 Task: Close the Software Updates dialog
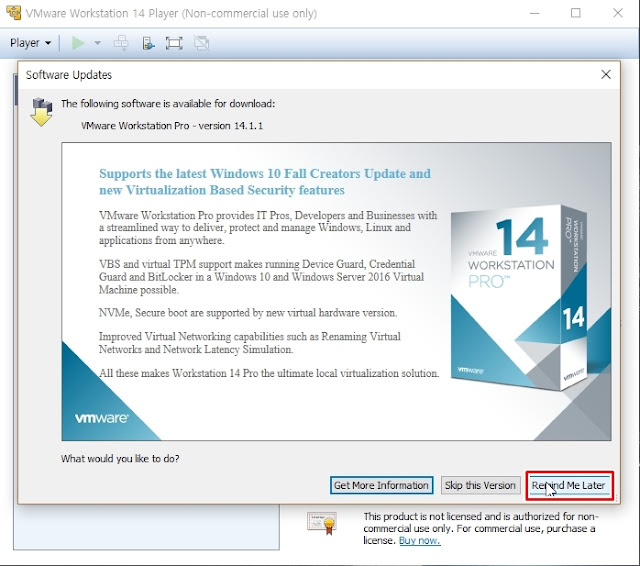[606, 74]
